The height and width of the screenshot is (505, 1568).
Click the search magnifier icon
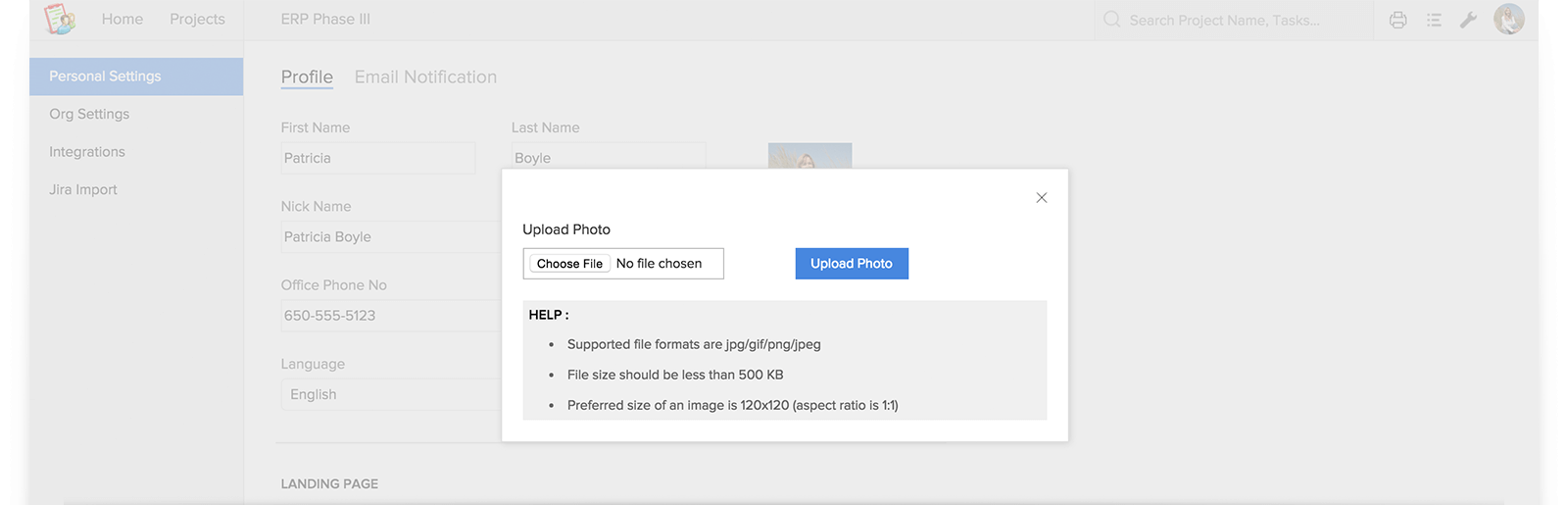click(x=1111, y=20)
